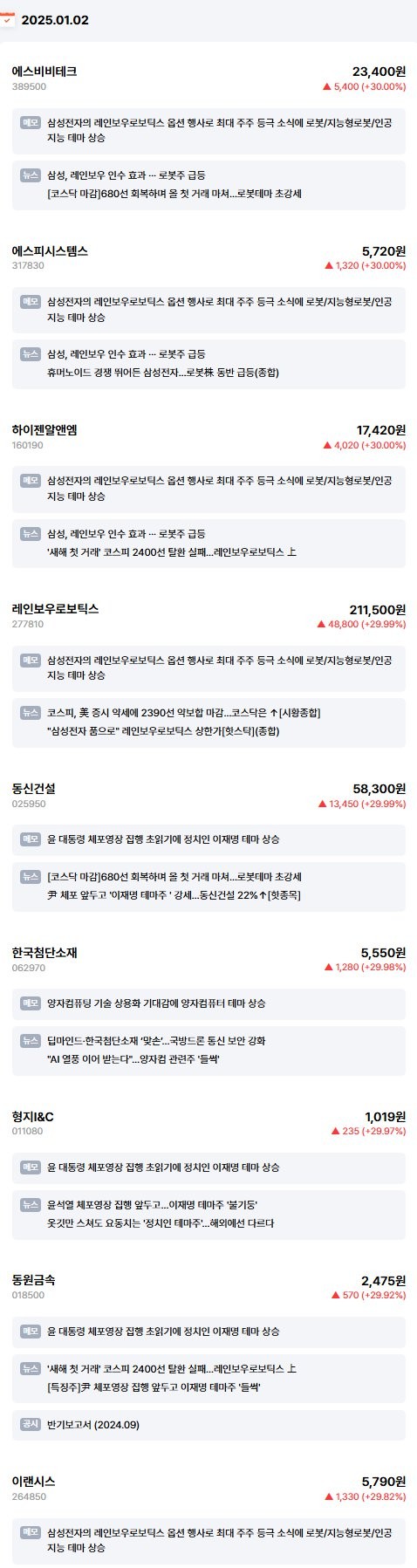Click the calendar icon beside 2025.01.02
Viewport: 417px width, 1568px height.
(x=8, y=19)
